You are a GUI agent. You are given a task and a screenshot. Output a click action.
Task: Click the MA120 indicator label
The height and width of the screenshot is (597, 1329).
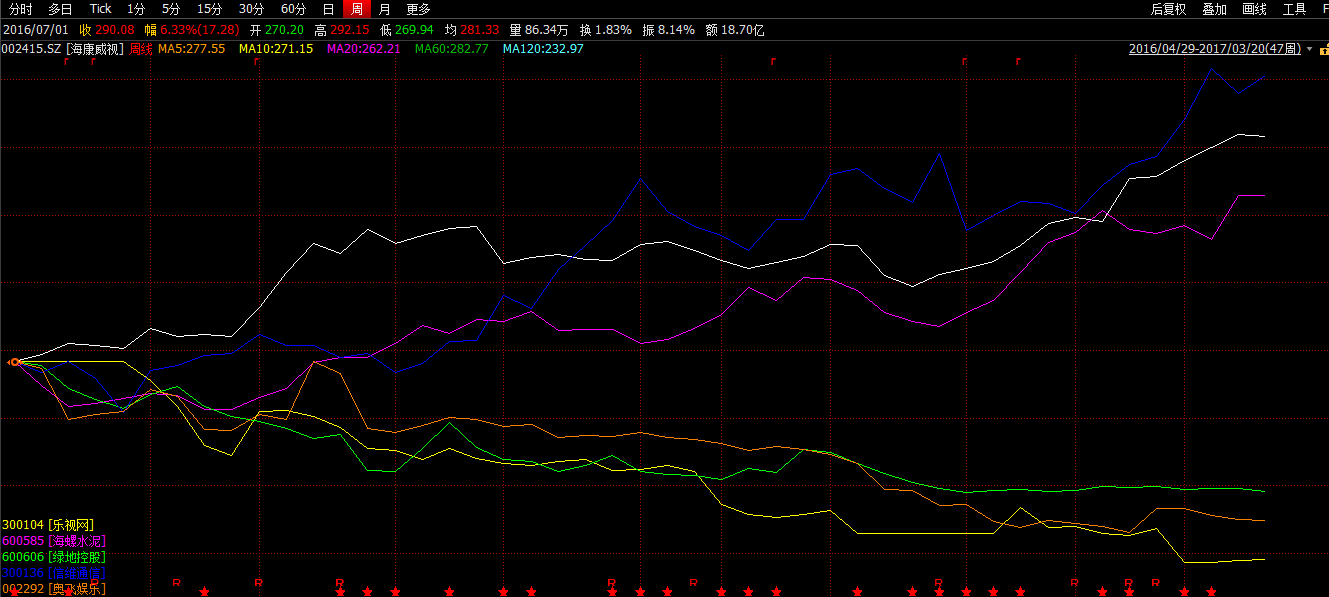click(x=543, y=49)
